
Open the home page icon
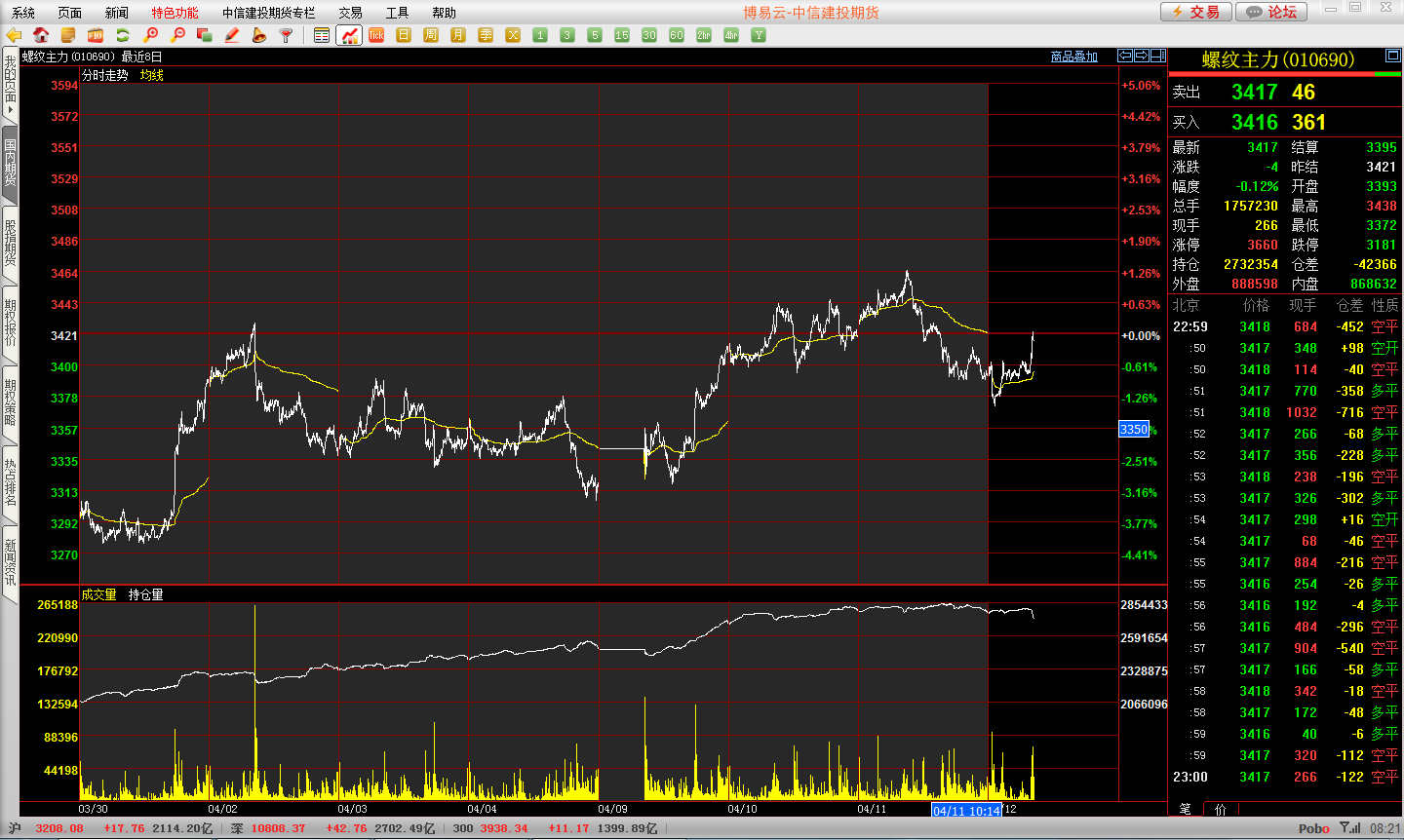coord(41,35)
